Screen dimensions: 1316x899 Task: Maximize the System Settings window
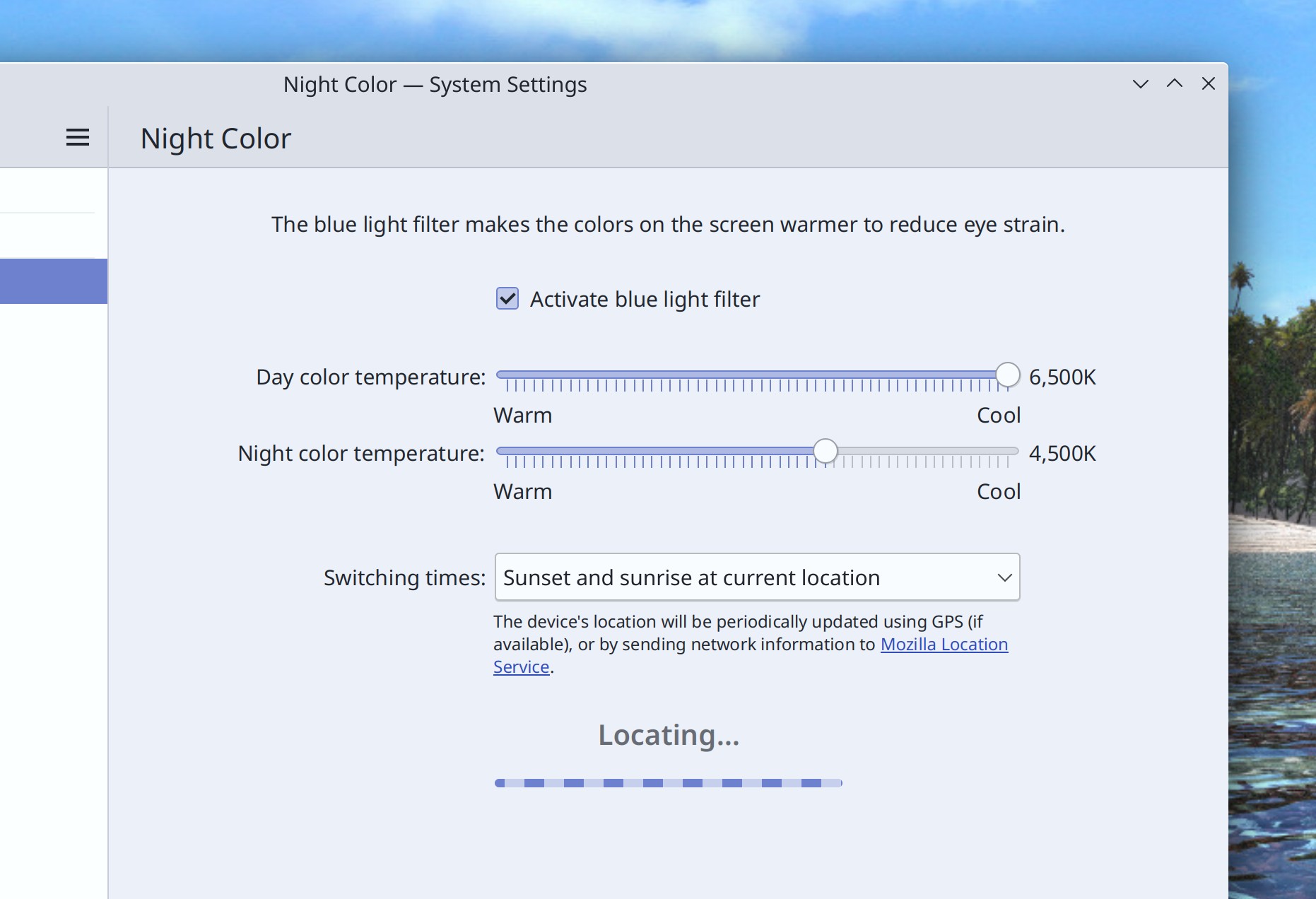tap(1175, 83)
